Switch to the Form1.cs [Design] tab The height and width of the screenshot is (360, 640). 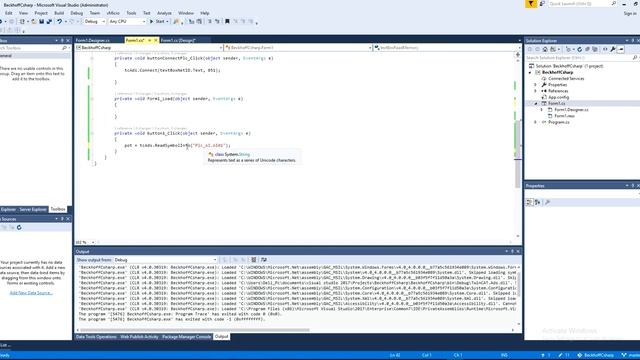click(178, 40)
